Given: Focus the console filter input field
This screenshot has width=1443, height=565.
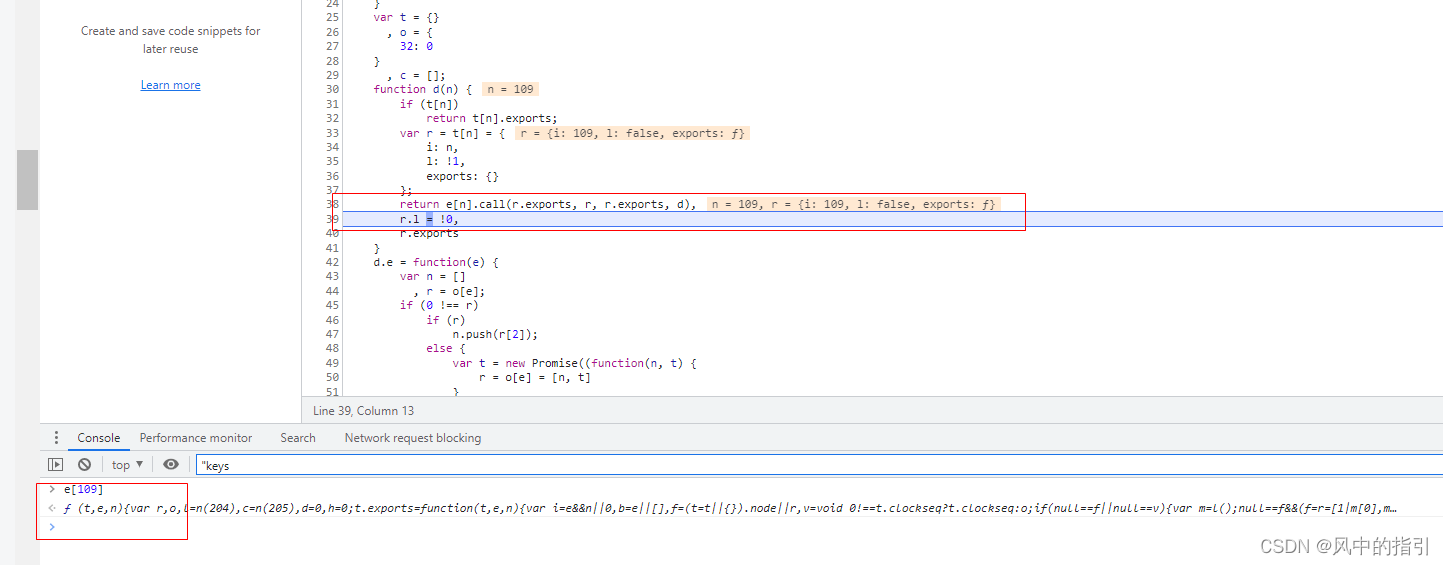Looking at the screenshot, I should [819, 465].
